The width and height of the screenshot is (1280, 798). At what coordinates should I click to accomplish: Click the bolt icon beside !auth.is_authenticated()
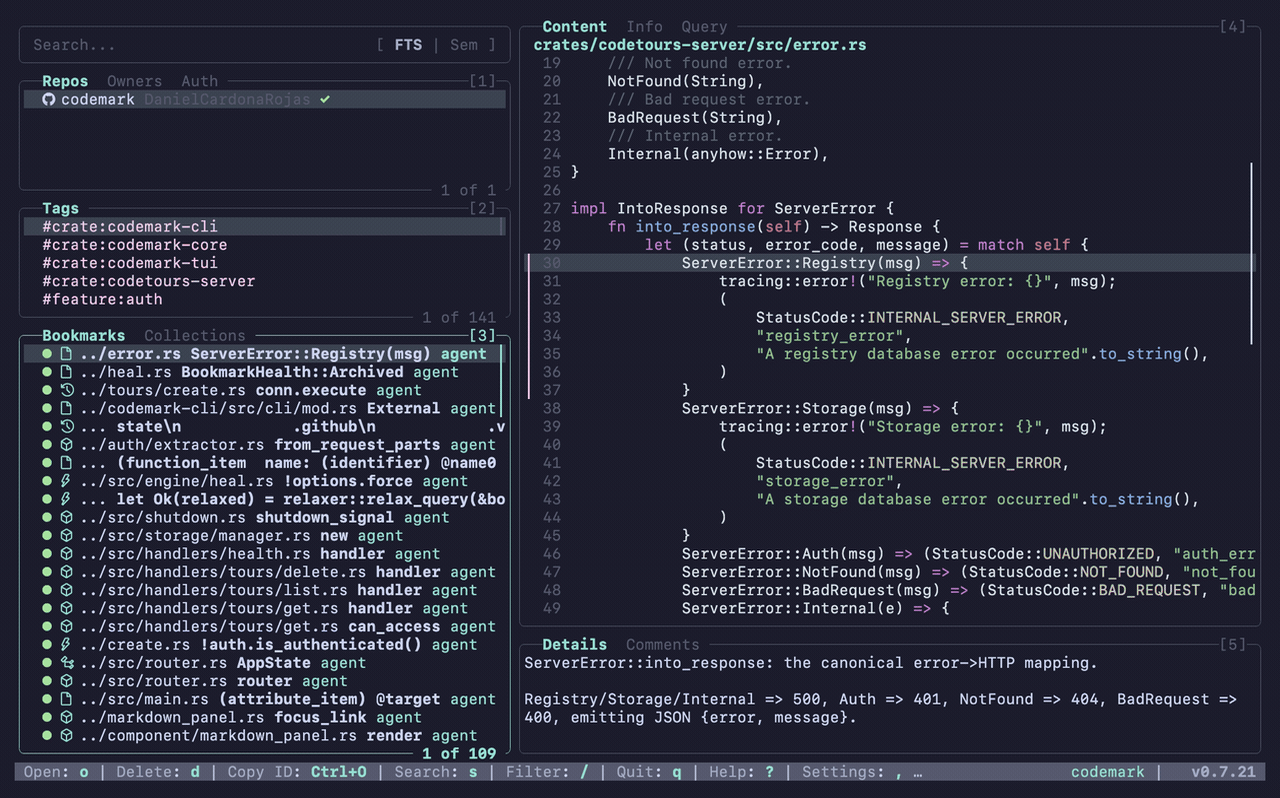[x=66, y=645]
